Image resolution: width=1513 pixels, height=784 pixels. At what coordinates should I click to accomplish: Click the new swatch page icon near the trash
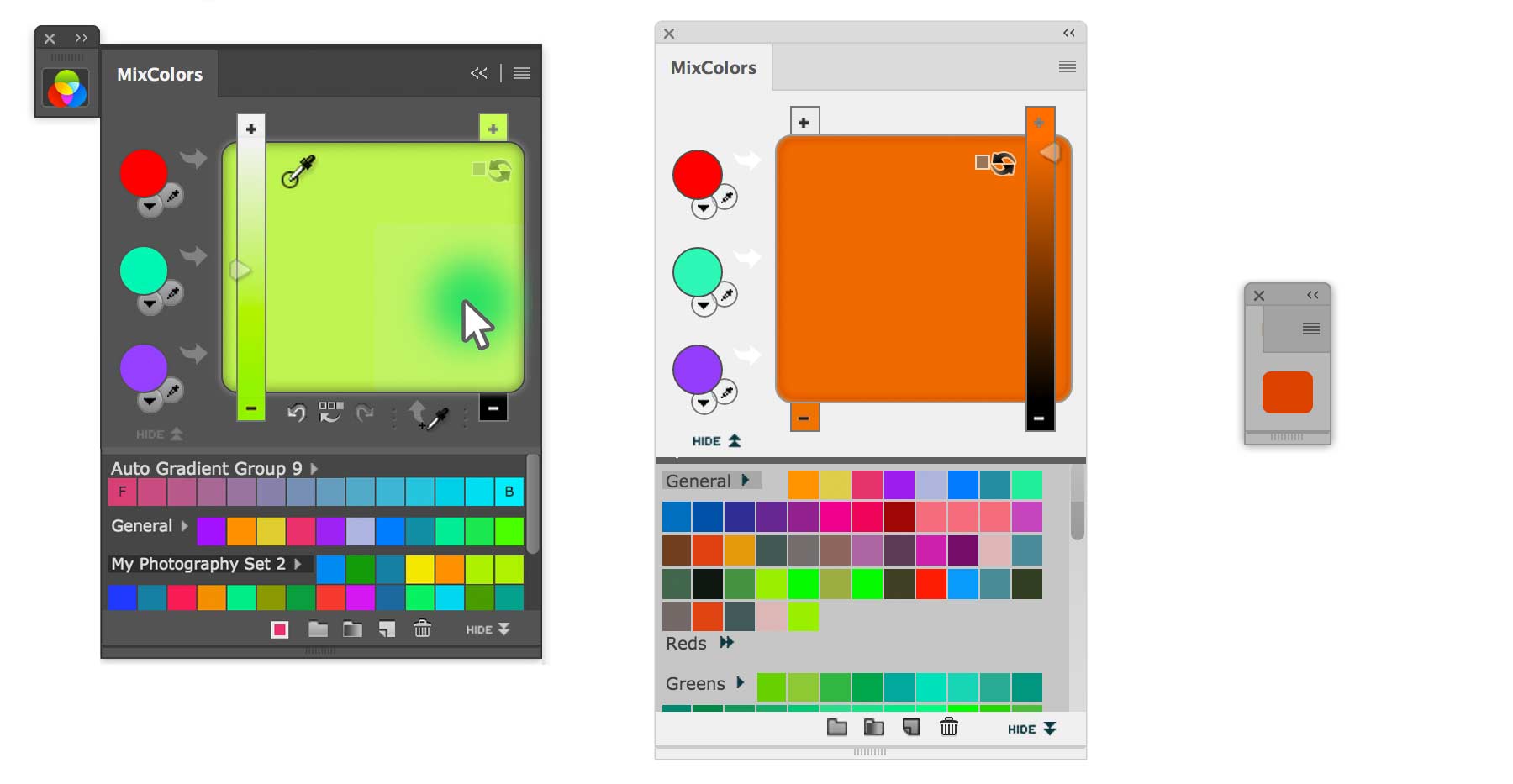pyautogui.click(x=387, y=629)
